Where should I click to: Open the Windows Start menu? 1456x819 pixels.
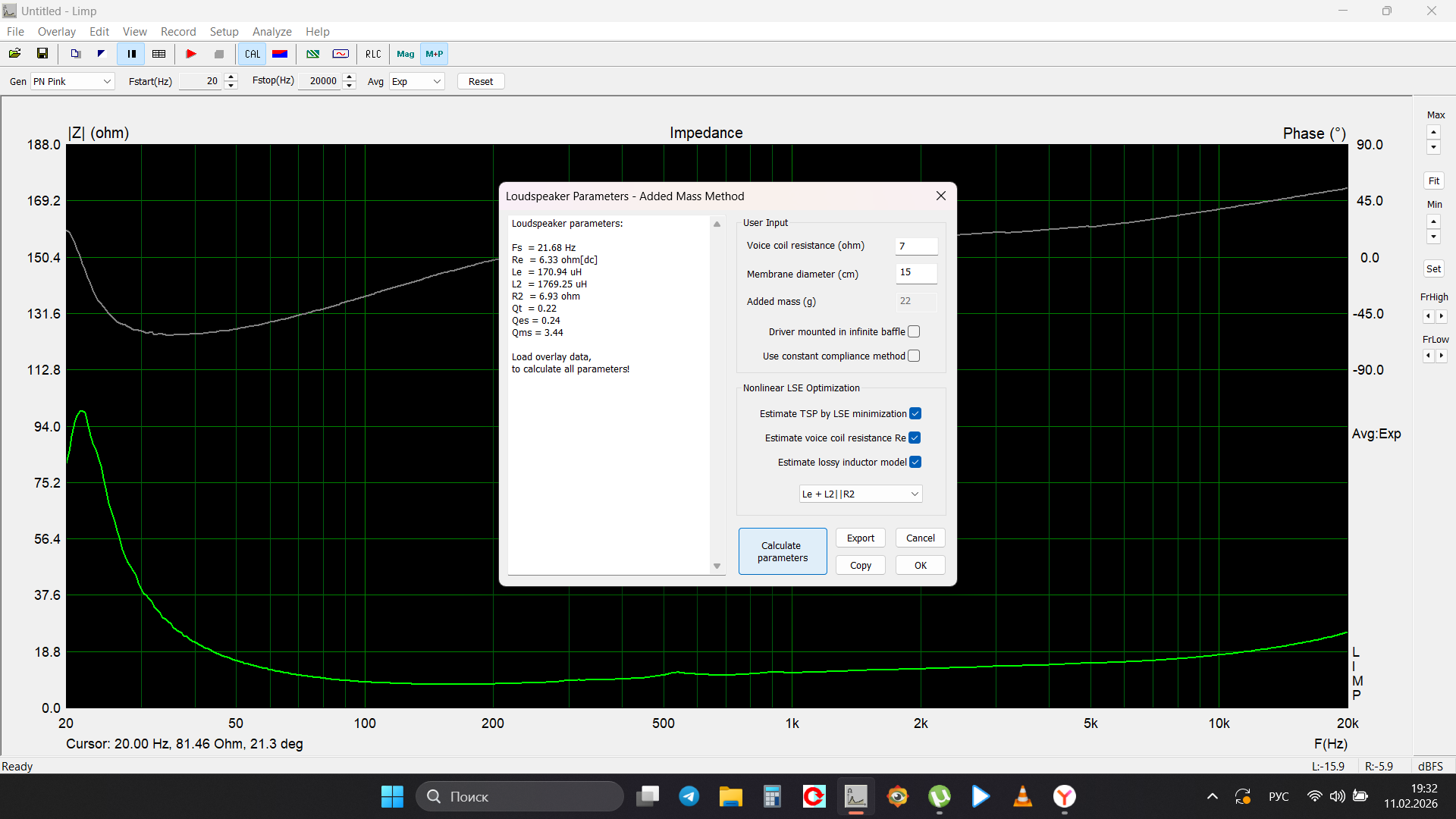[392, 796]
